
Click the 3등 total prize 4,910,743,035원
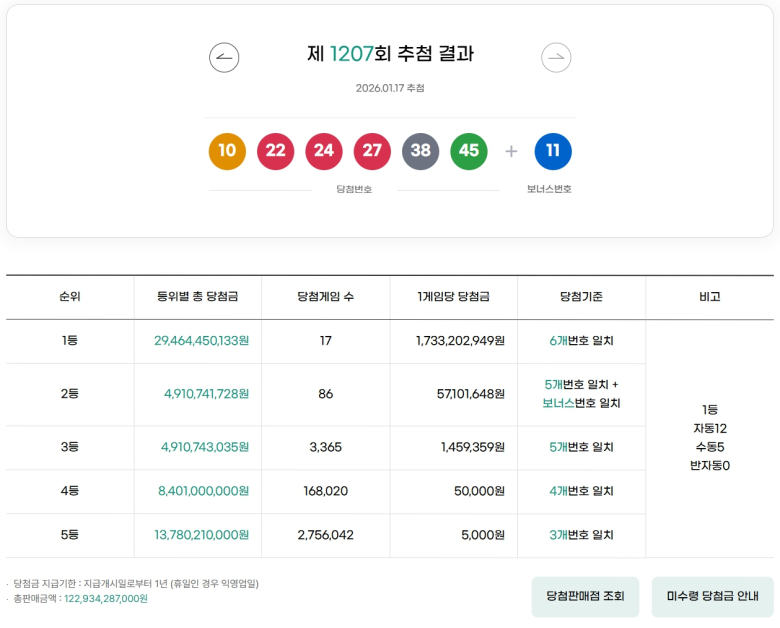click(205, 447)
